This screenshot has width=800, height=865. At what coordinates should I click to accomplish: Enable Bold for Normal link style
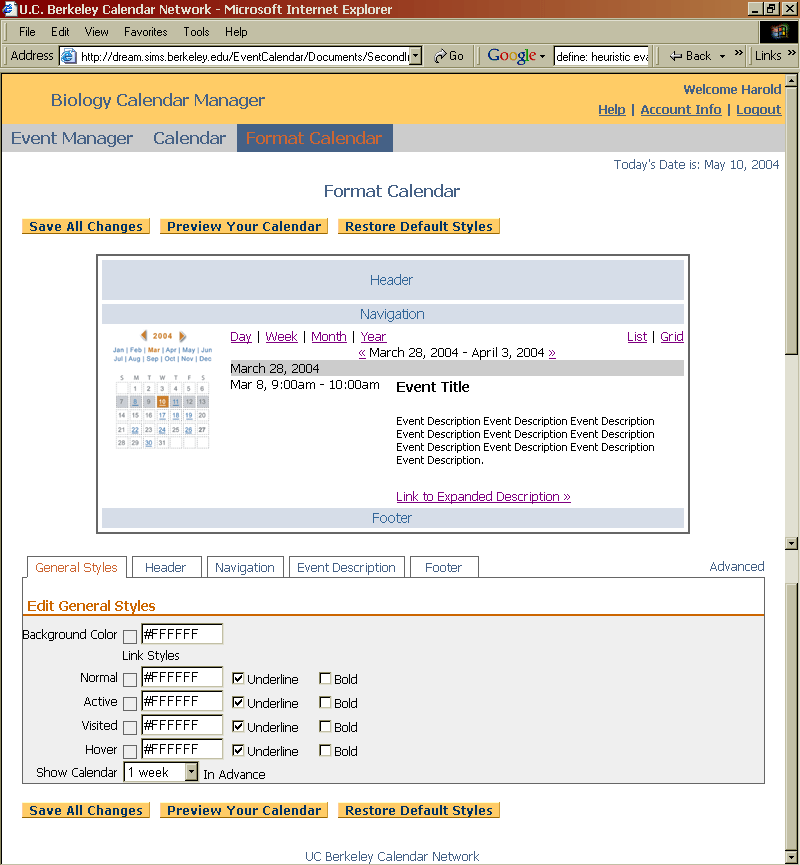click(325, 679)
